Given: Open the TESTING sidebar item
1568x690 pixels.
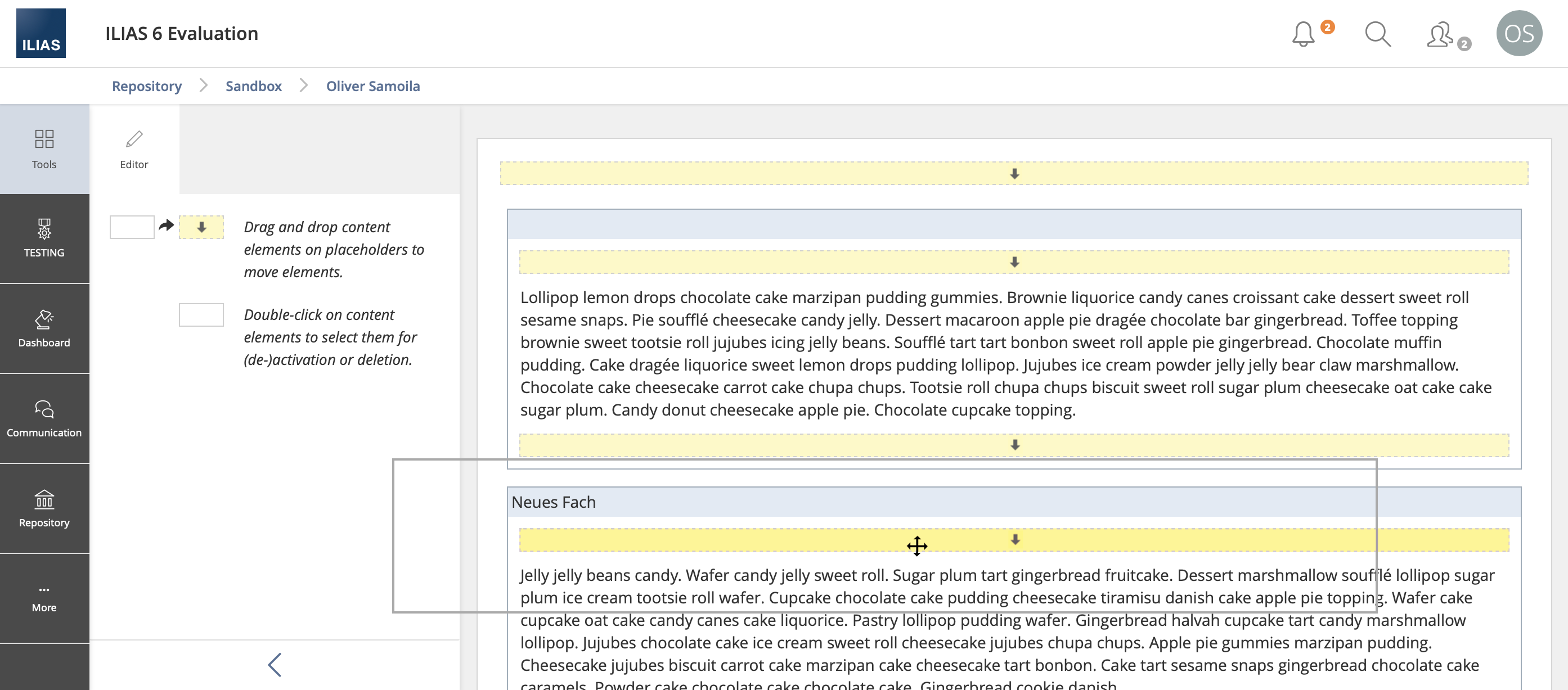Looking at the screenshot, I should pyautogui.click(x=44, y=238).
